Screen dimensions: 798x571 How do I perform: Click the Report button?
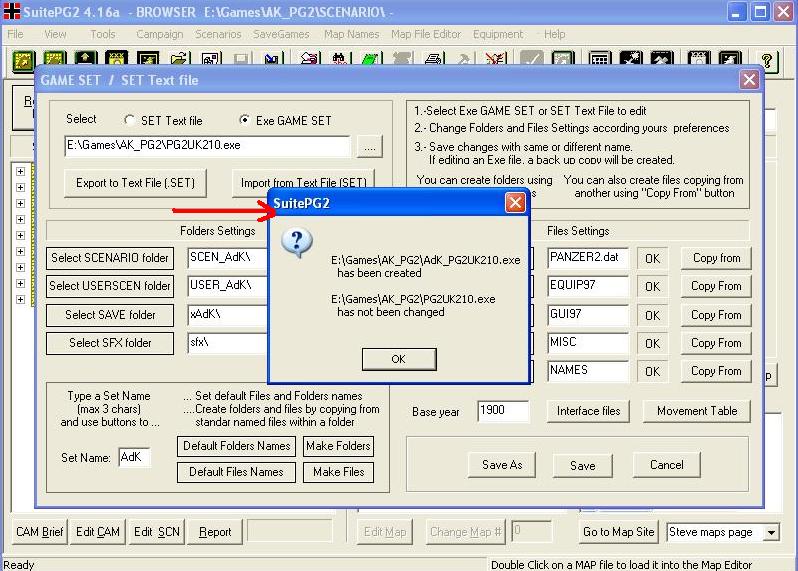(x=215, y=532)
